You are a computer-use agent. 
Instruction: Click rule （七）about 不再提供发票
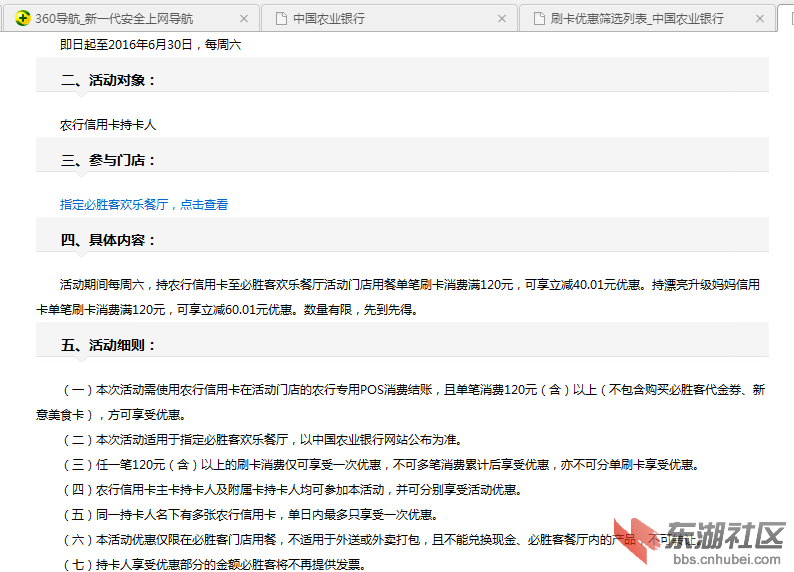[214, 564]
